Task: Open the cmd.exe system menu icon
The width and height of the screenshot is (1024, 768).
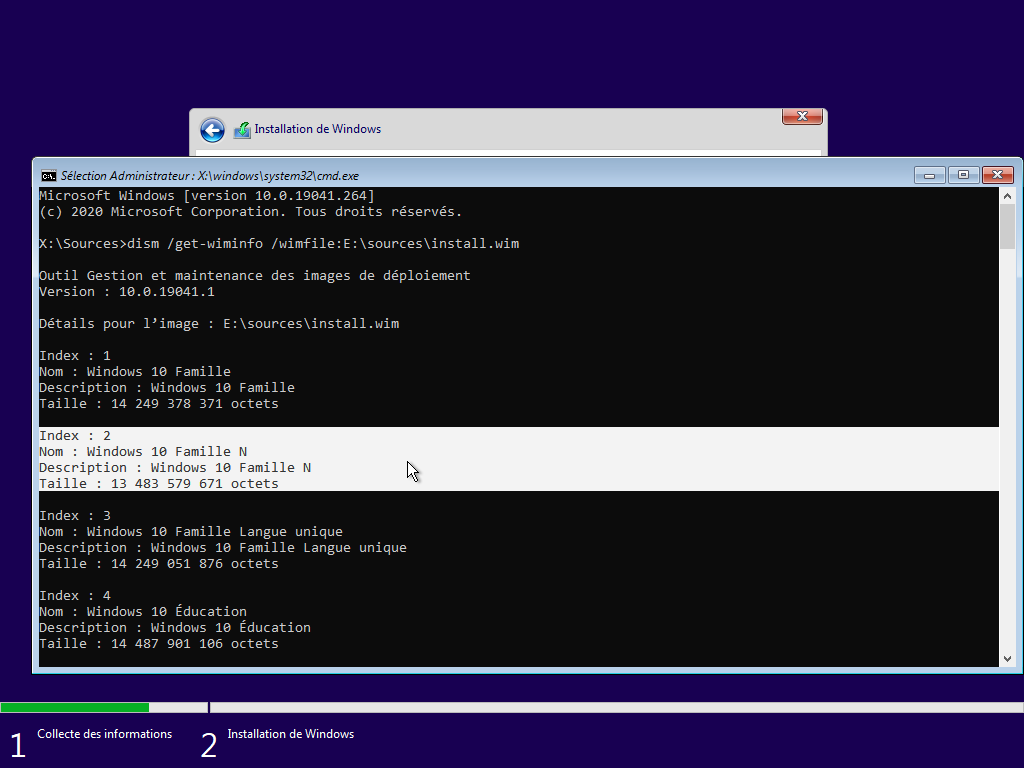Action: point(48,176)
